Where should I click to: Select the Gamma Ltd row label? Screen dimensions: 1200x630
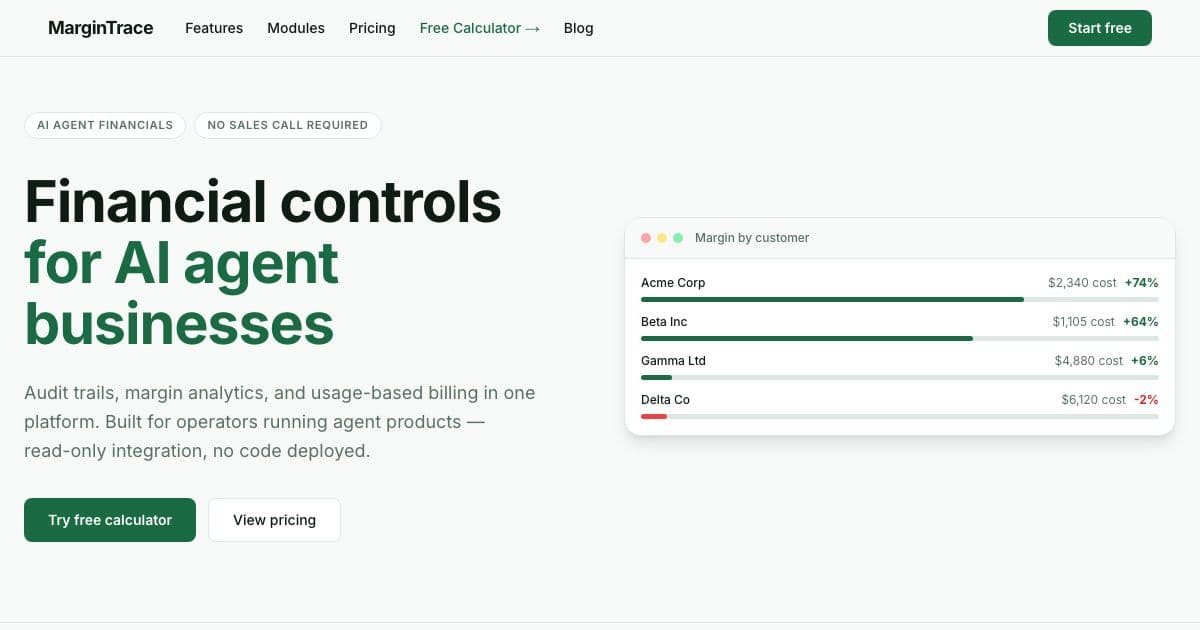(x=673, y=361)
